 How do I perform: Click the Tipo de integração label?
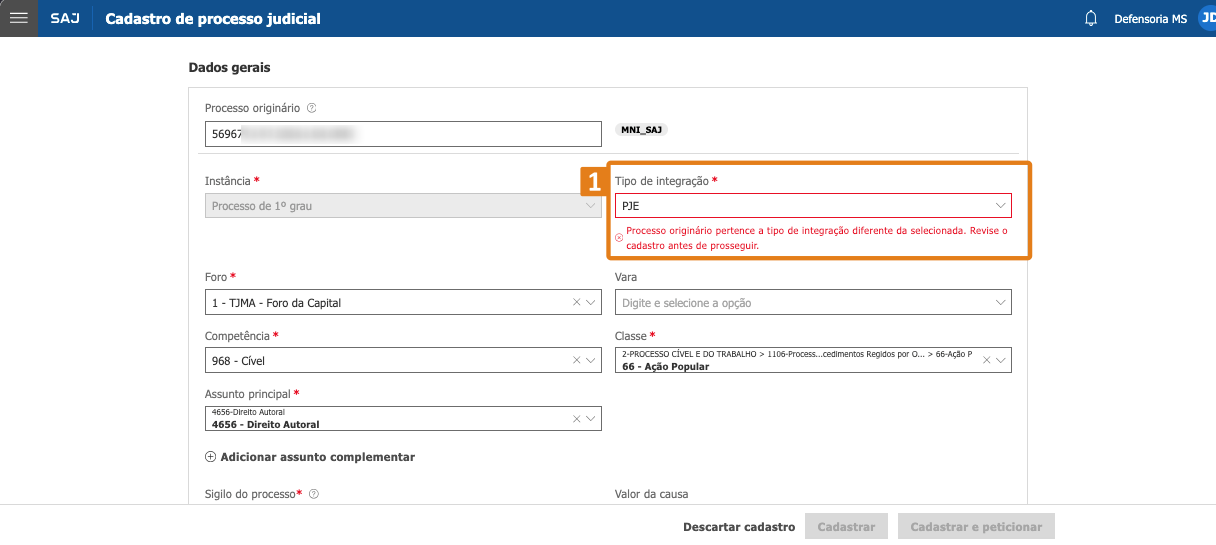[x=662, y=181]
